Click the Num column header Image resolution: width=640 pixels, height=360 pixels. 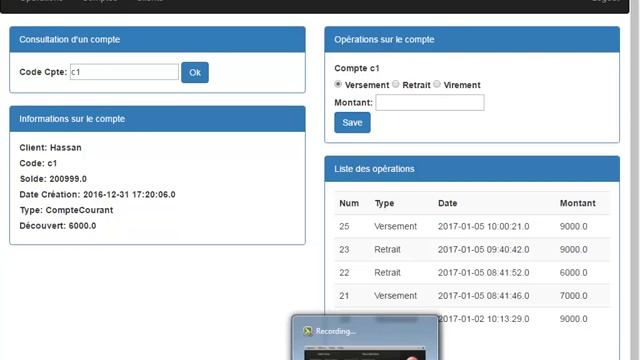point(349,203)
